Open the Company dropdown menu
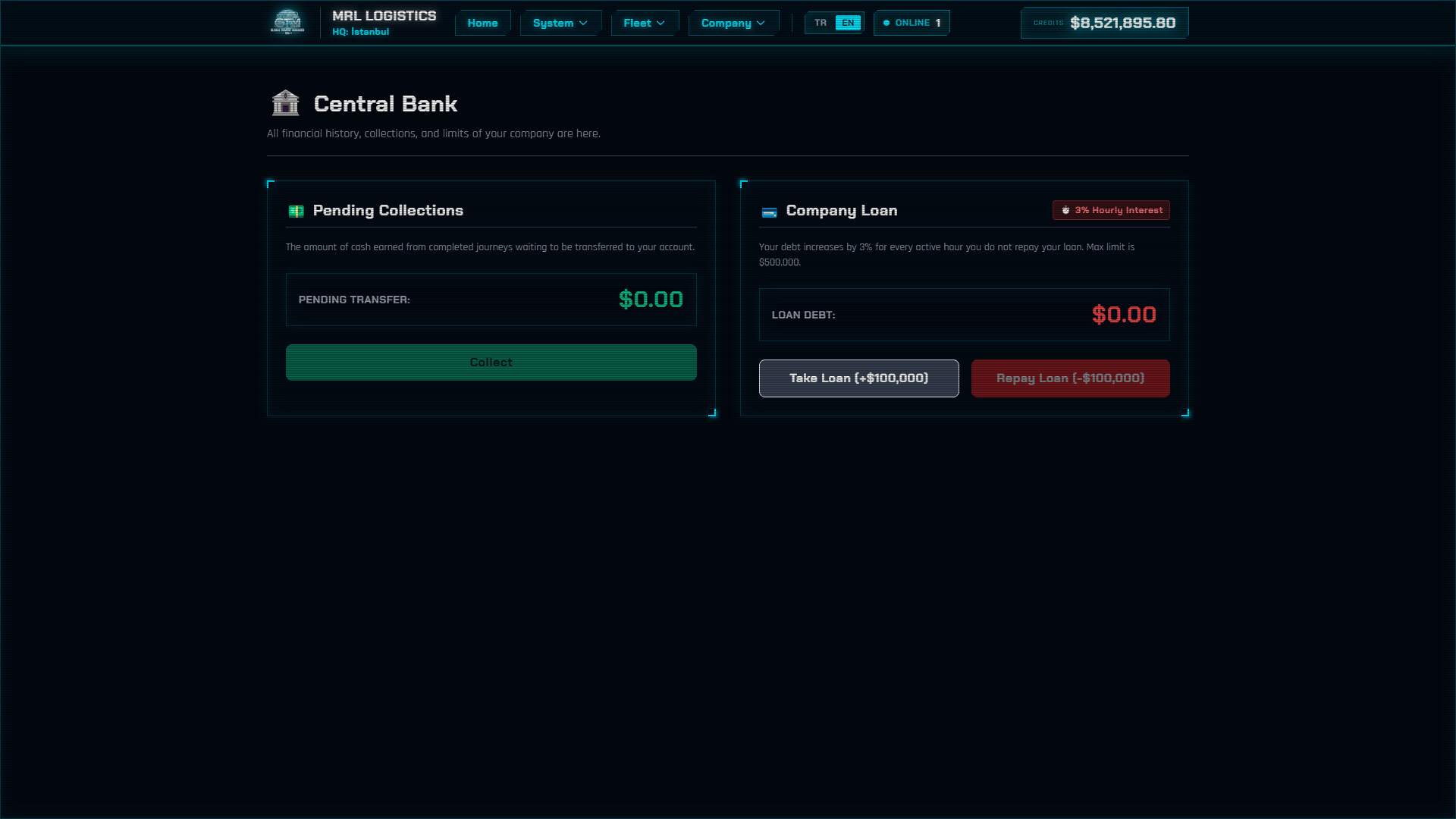The height and width of the screenshot is (819, 1456). (x=733, y=23)
